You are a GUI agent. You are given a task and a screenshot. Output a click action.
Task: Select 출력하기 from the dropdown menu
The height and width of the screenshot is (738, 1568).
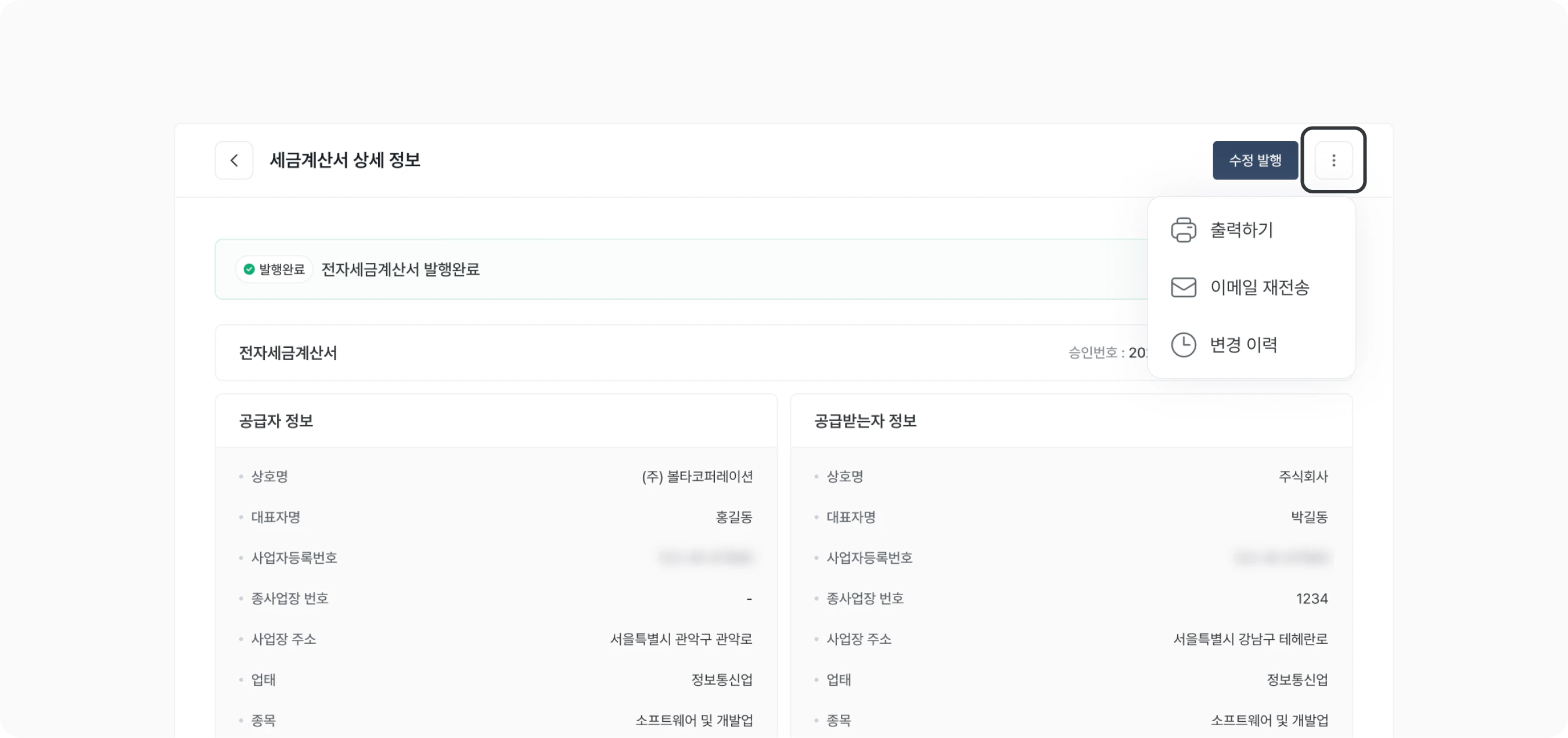(1251, 230)
